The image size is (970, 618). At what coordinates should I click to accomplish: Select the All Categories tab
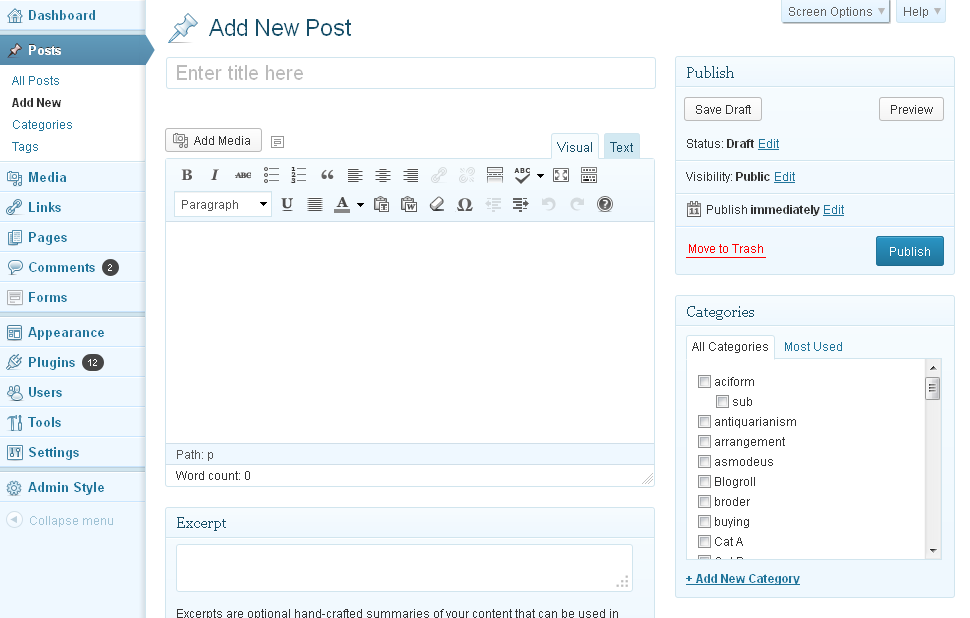(x=729, y=346)
